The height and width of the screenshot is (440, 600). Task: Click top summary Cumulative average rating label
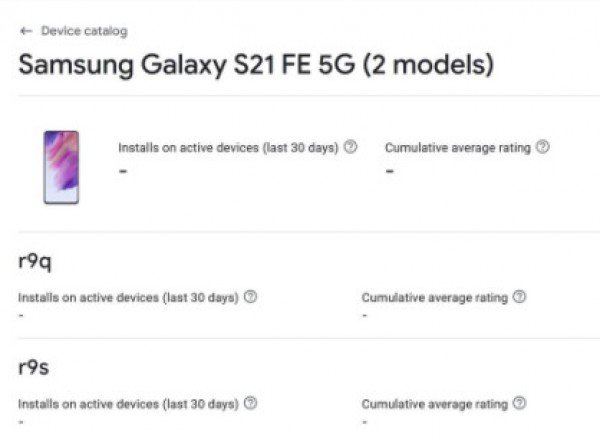click(x=458, y=147)
